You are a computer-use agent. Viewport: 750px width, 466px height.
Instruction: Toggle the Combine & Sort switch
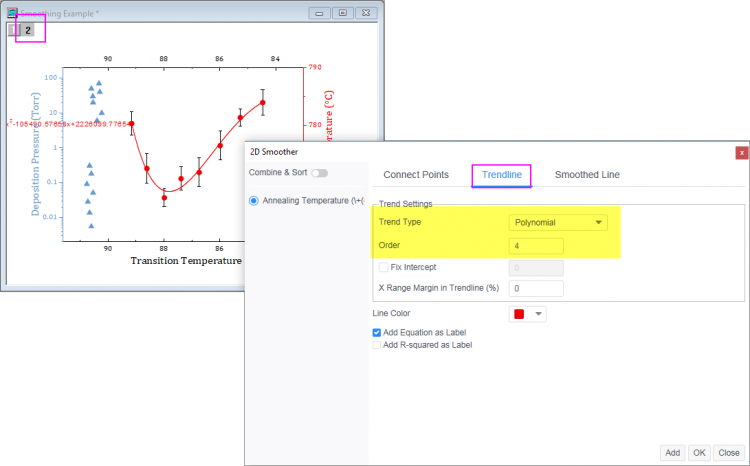(x=320, y=173)
